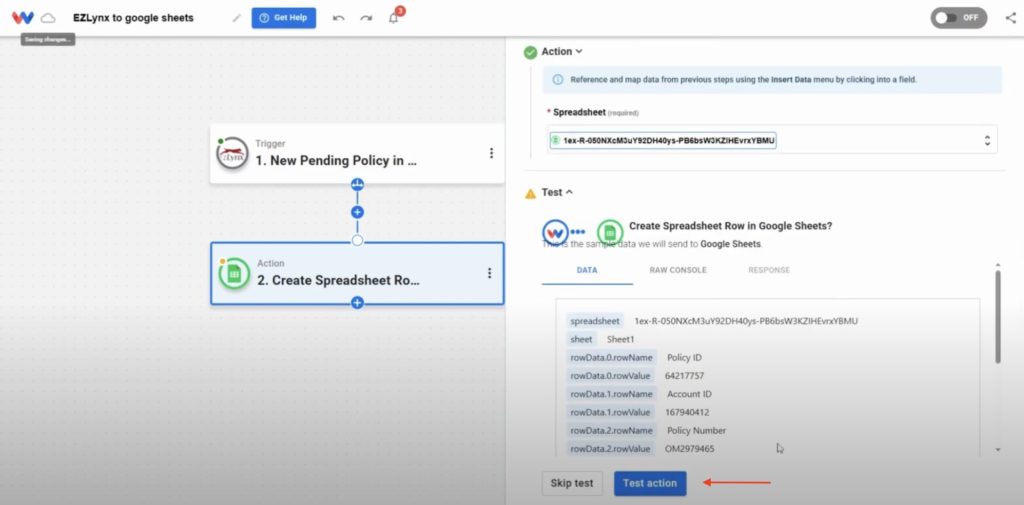Click the EZLynx trigger app icon

pyautogui.click(x=232, y=154)
